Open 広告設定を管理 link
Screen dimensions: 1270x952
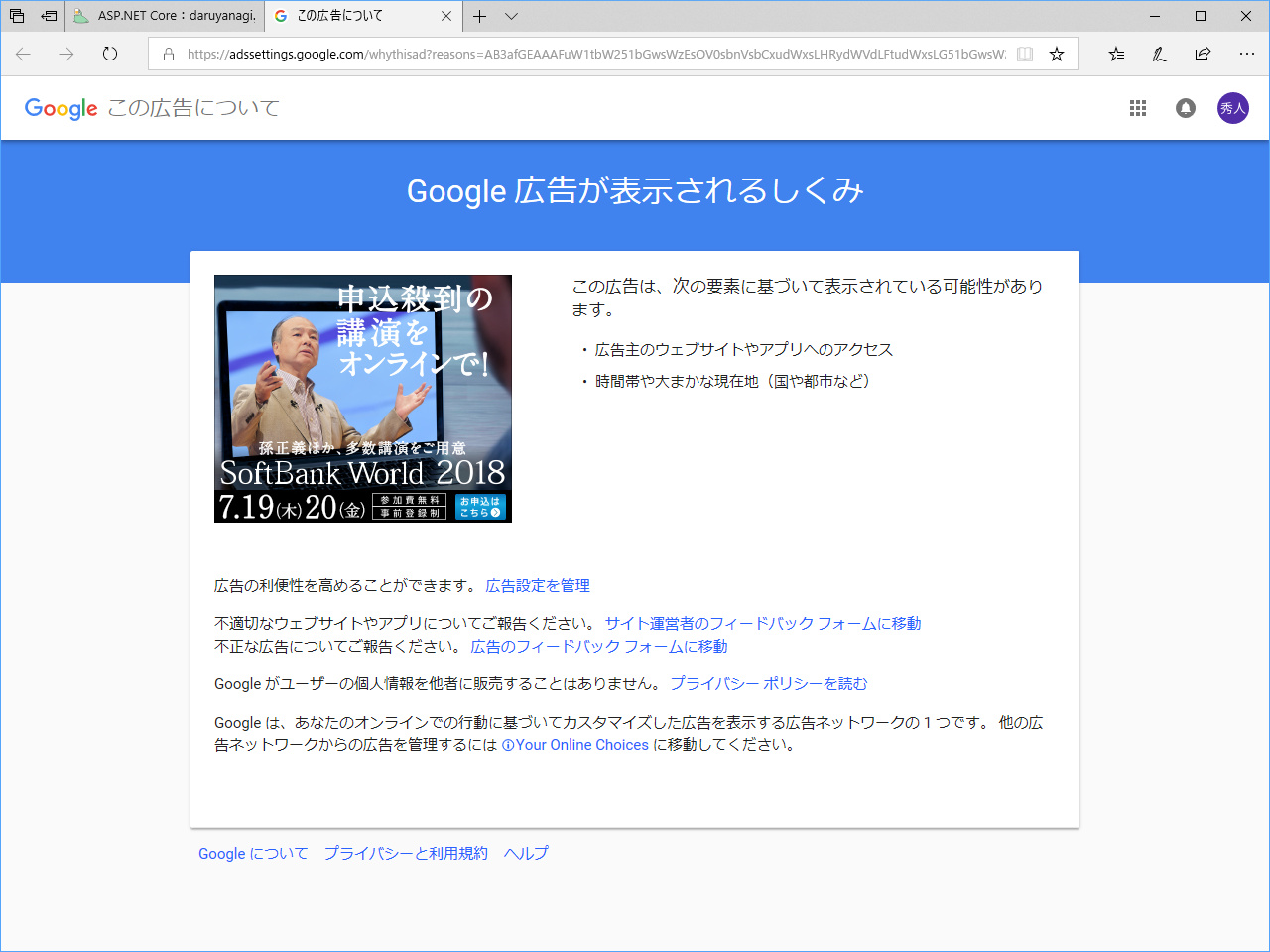[x=537, y=586]
